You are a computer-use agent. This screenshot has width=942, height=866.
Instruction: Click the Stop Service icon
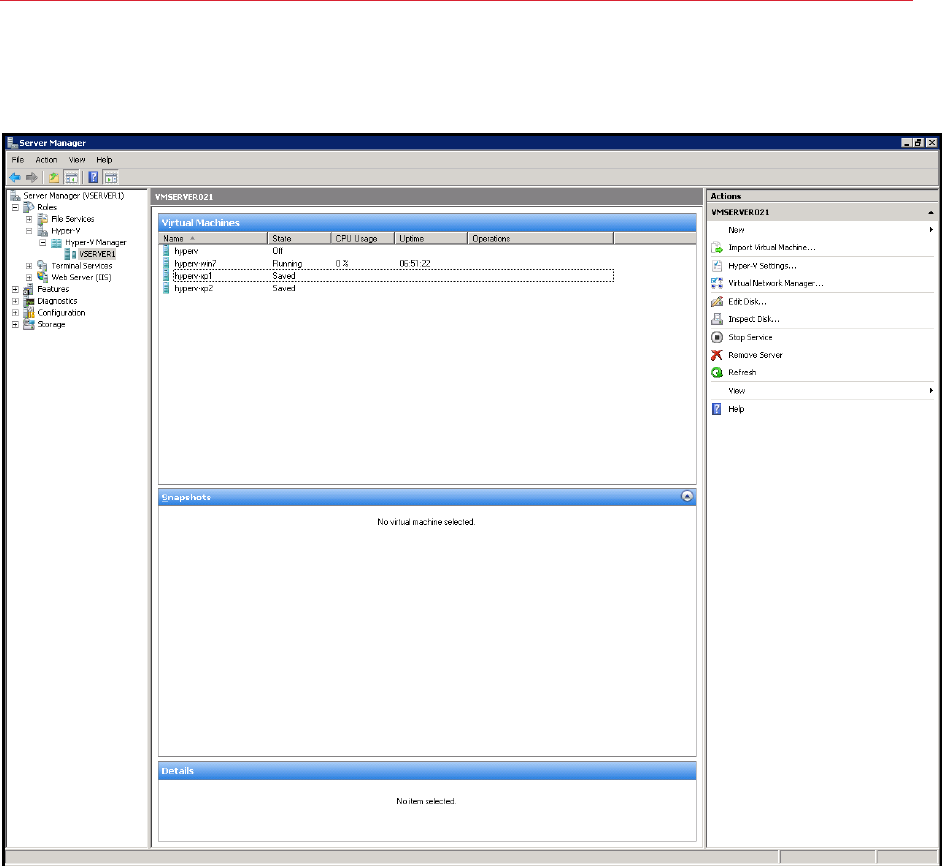point(717,337)
